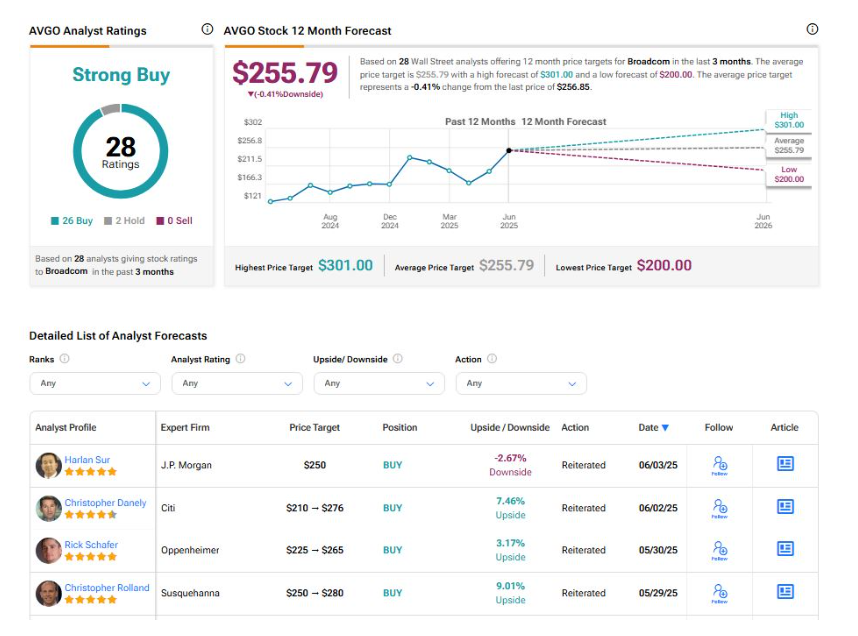The image size is (858, 636).
Task: Click the Follow column header
Action: (718, 427)
